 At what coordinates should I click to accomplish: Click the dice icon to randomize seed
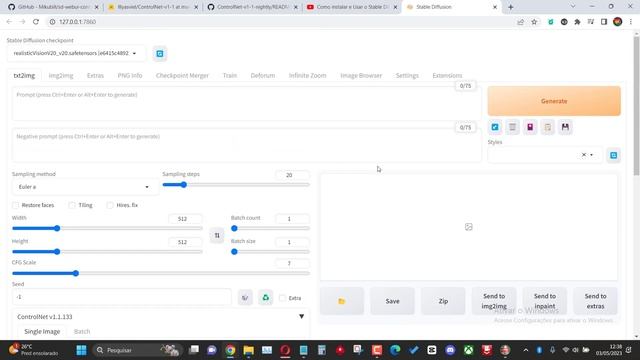(x=245, y=298)
